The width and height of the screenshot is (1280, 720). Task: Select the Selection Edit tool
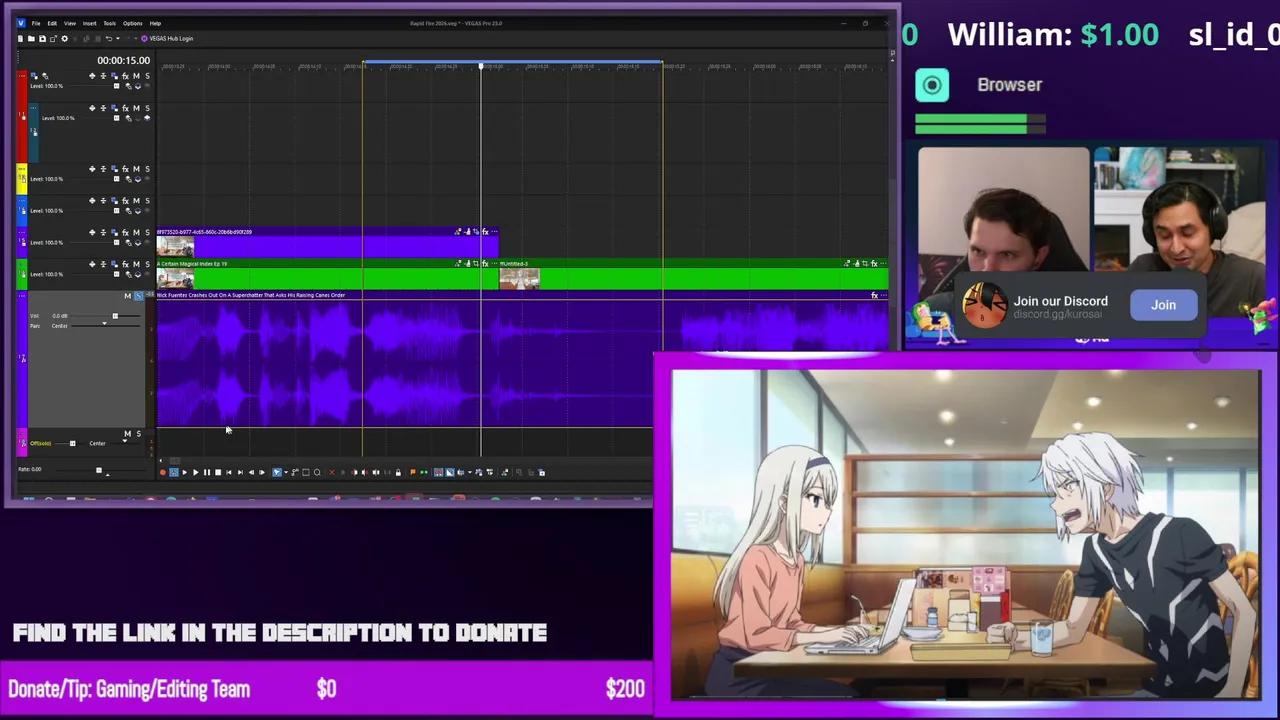pyautogui.click(x=306, y=472)
